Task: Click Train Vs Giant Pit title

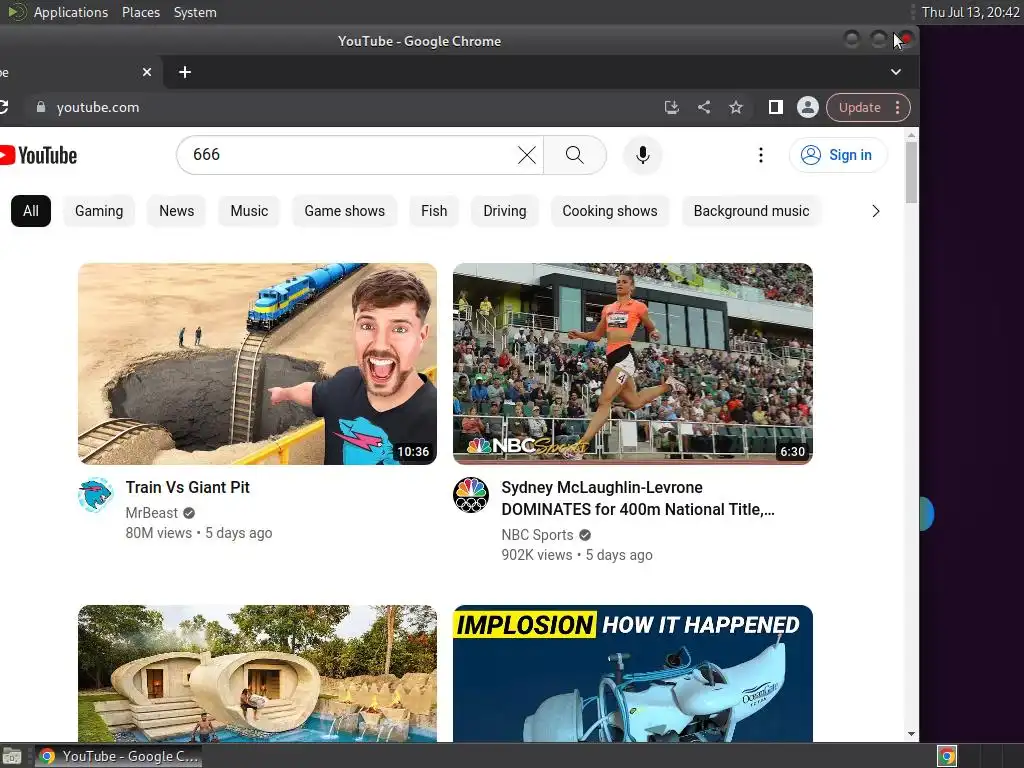Action: click(x=187, y=488)
